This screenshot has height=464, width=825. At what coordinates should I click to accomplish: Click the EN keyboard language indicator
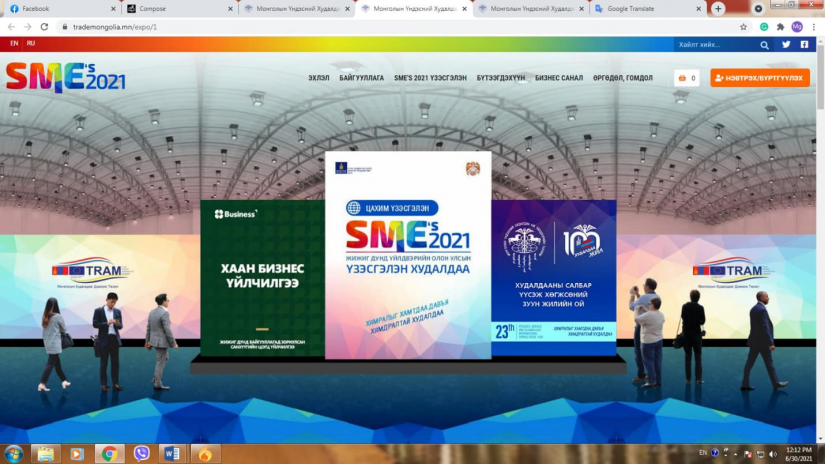tap(703, 452)
